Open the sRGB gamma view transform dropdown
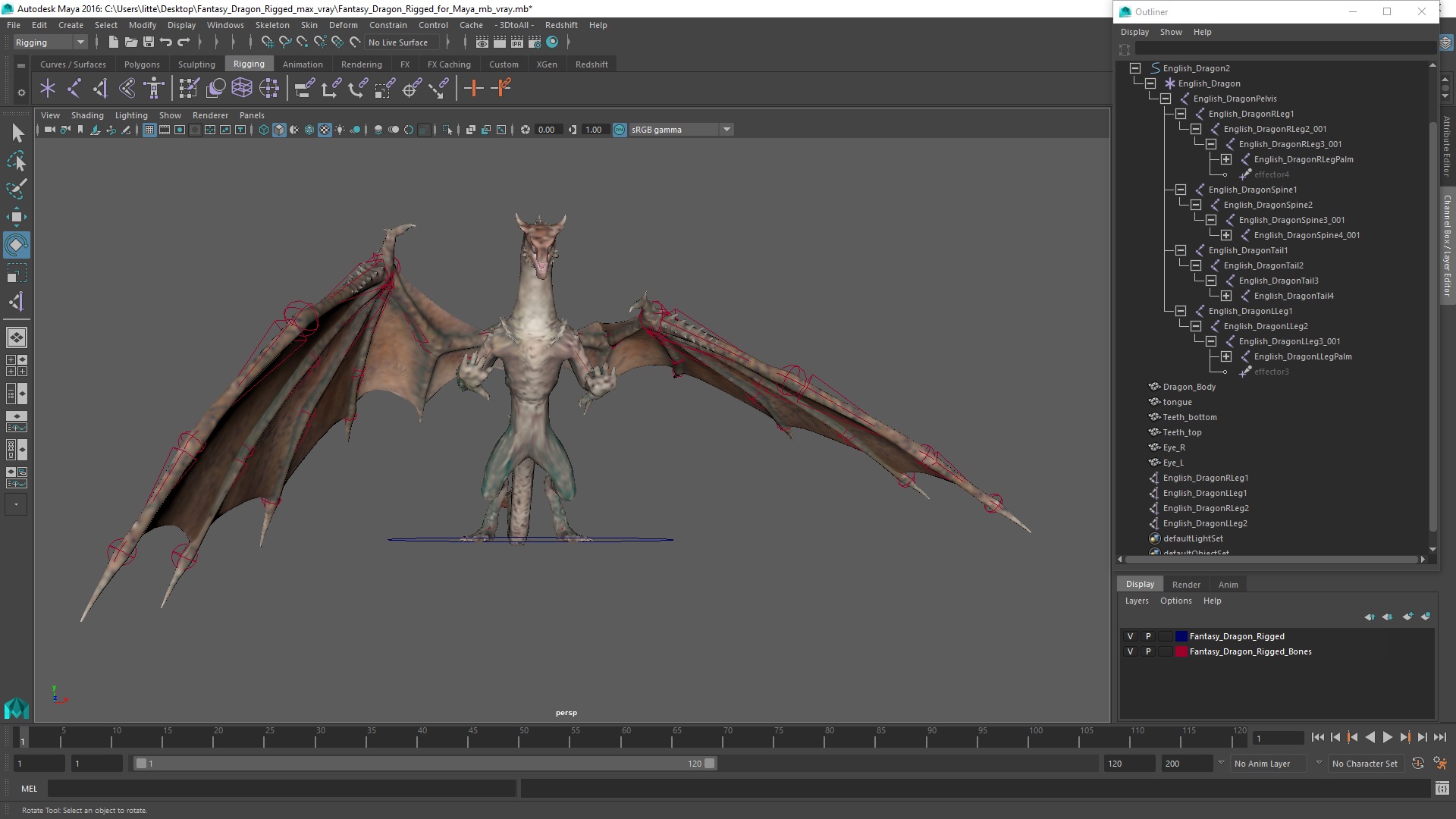The width and height of the screenshot is (1456, 819). [x=680, y=130]
